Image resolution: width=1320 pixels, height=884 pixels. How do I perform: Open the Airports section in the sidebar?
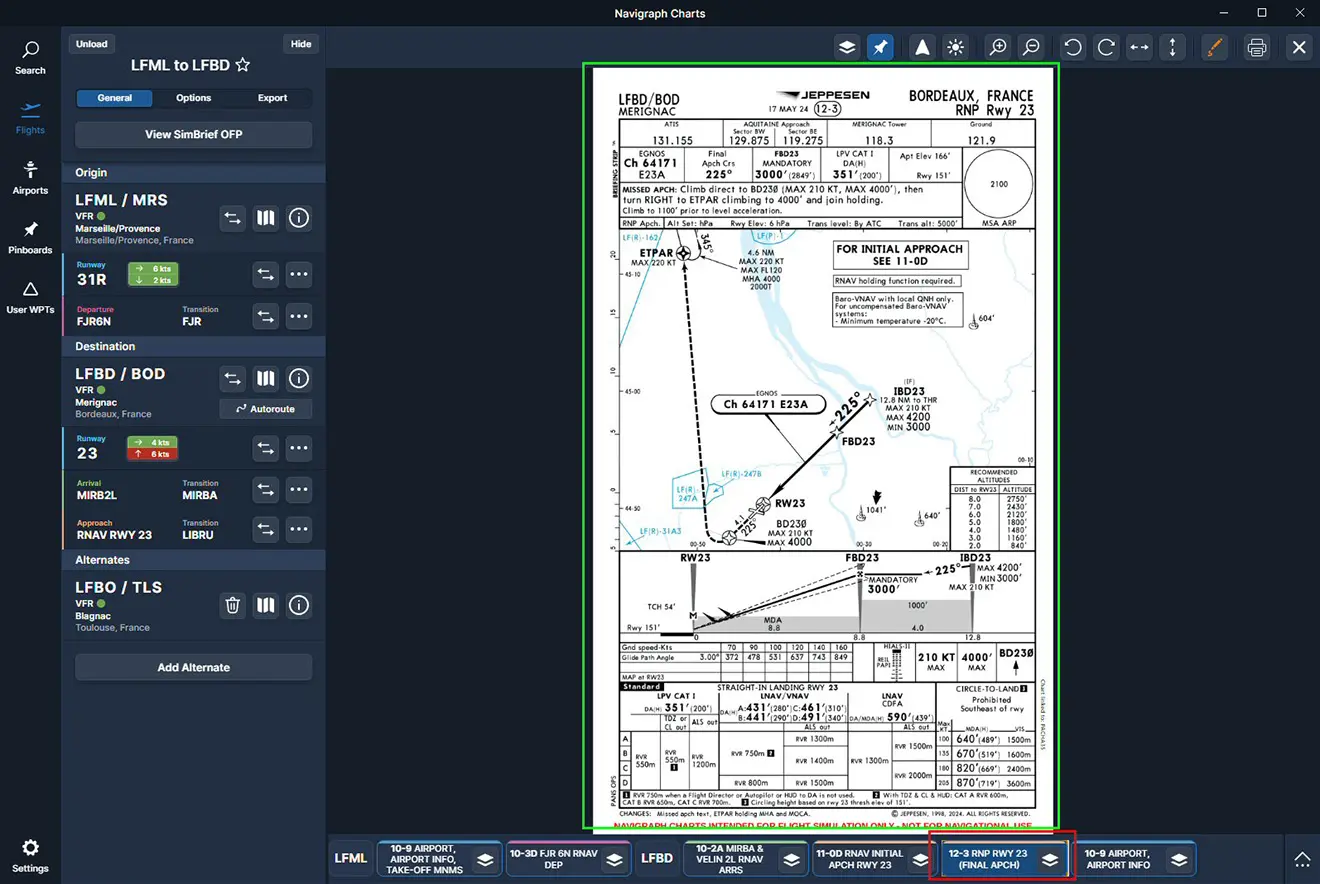coord(30,178)
